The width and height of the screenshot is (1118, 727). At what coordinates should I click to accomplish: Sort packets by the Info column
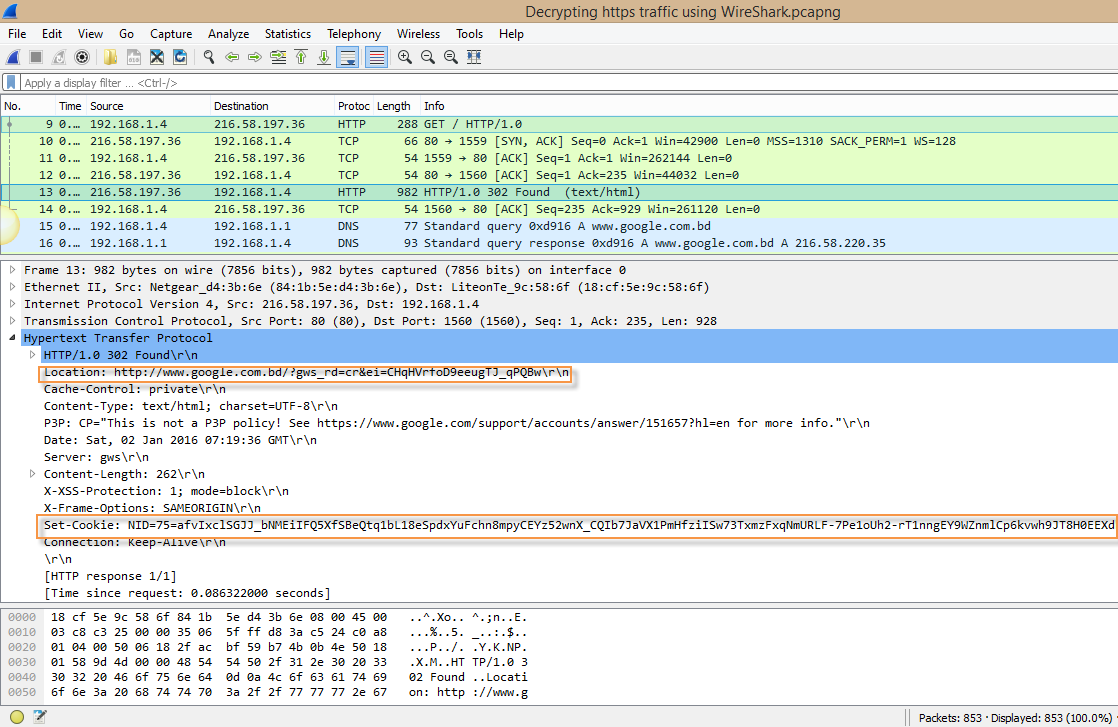(x=769, y=106)
